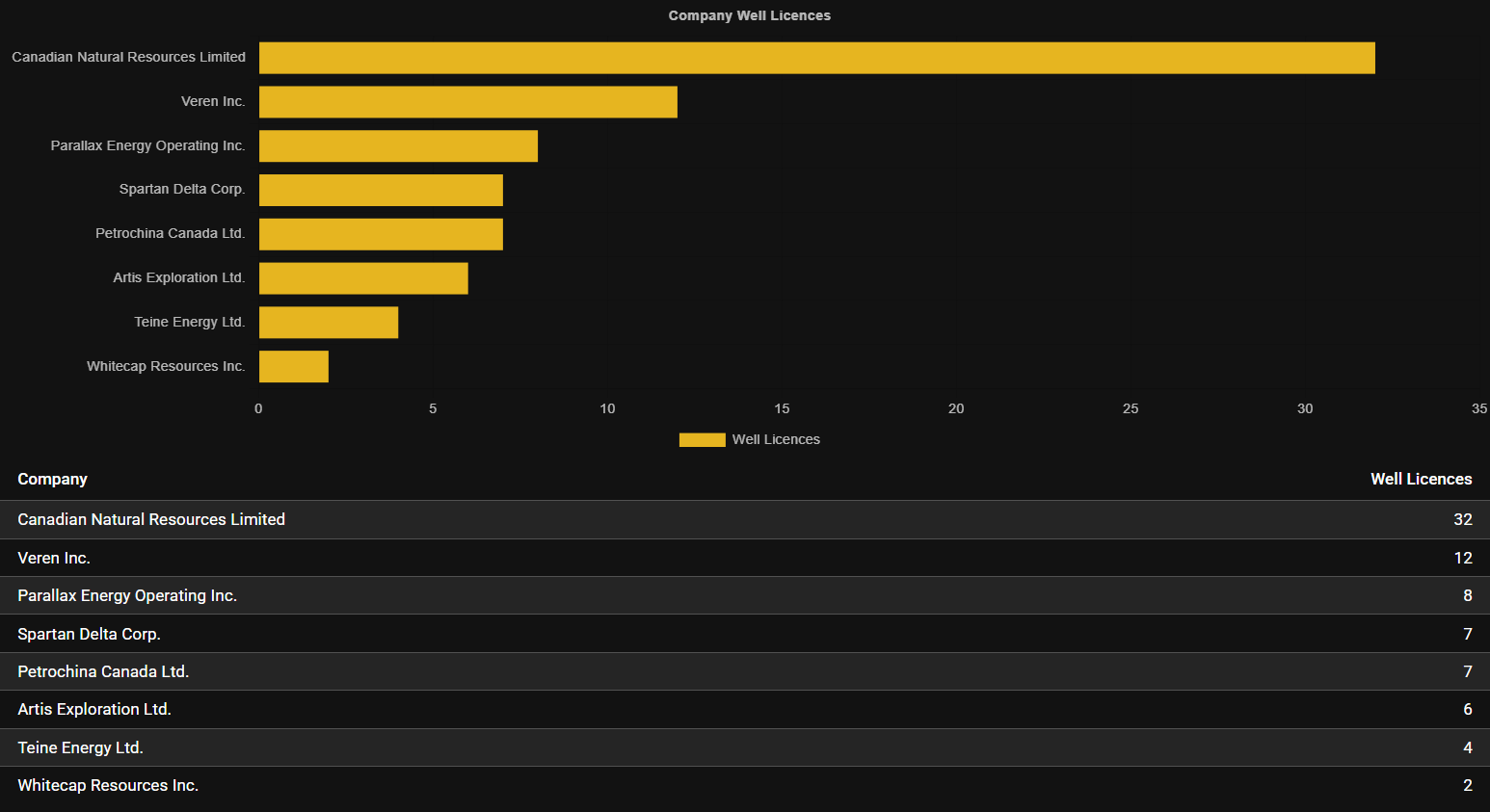This screenshot has height=812, width=1490.
Task: Click the Canadian Natural Resources Limited bar
Action: [x=817, y=58]
